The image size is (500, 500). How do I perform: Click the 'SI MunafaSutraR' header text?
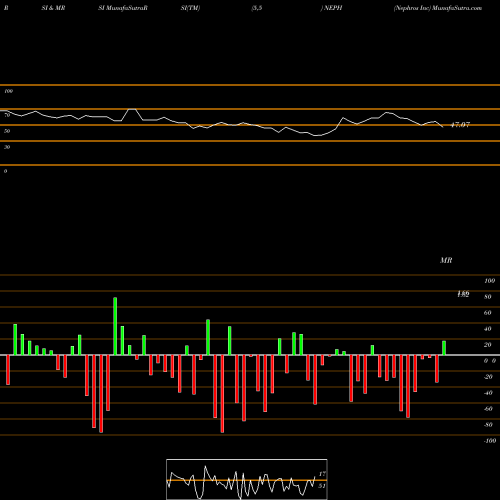point(123,8)
